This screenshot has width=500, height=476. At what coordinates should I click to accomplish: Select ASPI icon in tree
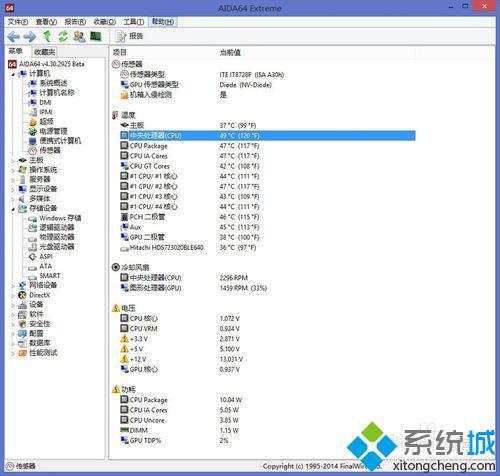pyautogui.click(x=33, y=257)
